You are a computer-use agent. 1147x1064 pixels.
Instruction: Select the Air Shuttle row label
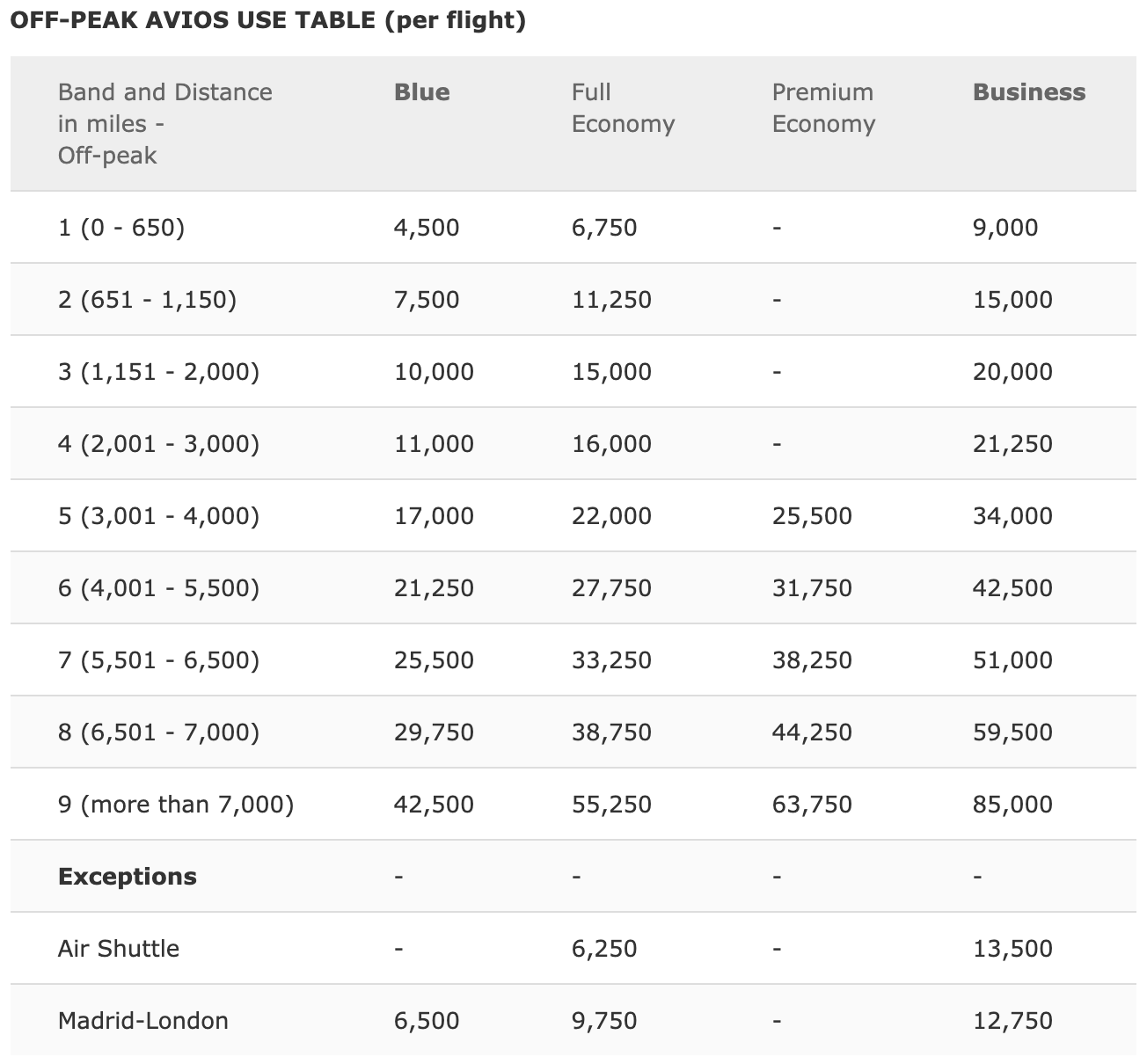click(x=119, y=949)
